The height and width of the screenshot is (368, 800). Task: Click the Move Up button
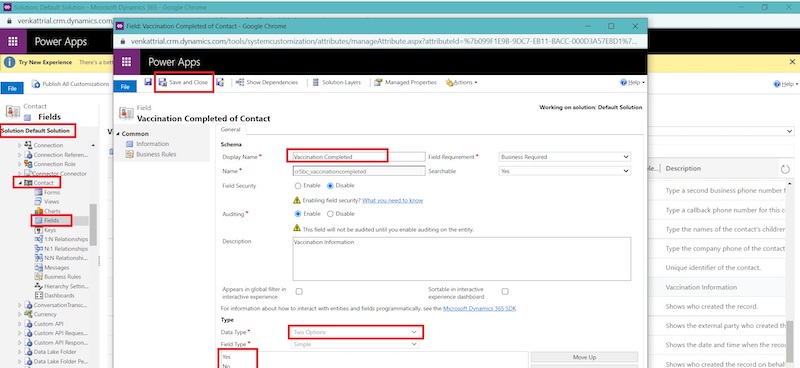pyautogui.click(x=584, y=357)
